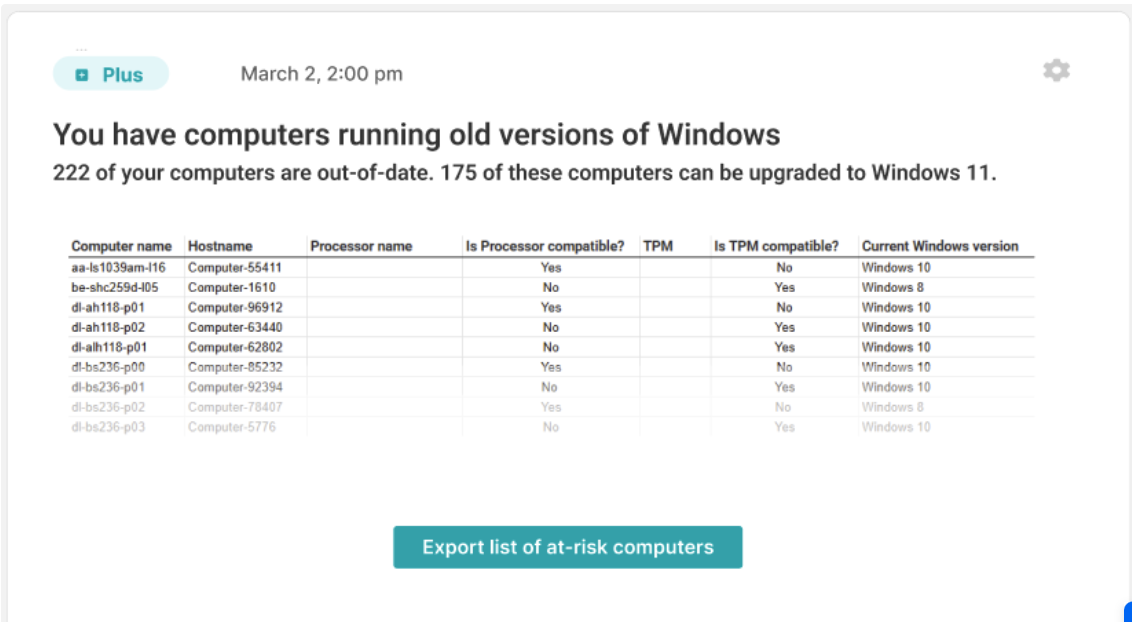Select the dl-alh118-p01 computer row
Screen dimensions: 1132x622
[x=110, y=347]
